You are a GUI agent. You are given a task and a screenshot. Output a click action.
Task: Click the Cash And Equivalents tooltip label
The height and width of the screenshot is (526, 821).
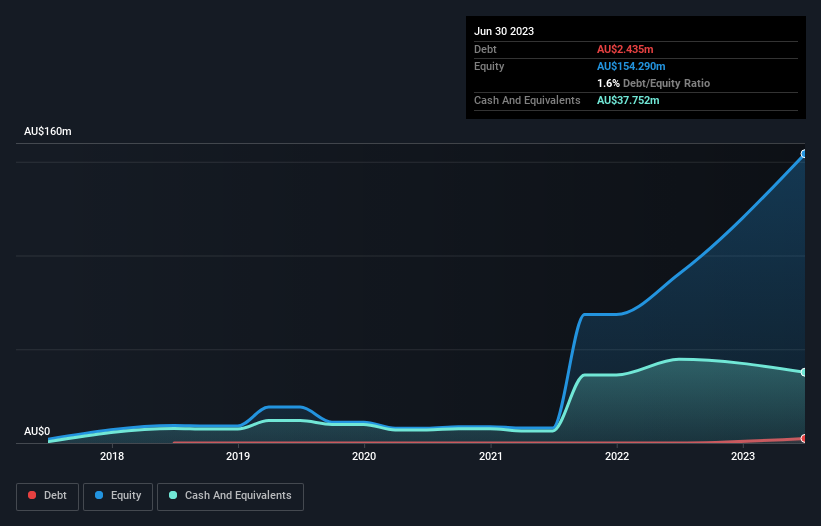pos(527,100)
